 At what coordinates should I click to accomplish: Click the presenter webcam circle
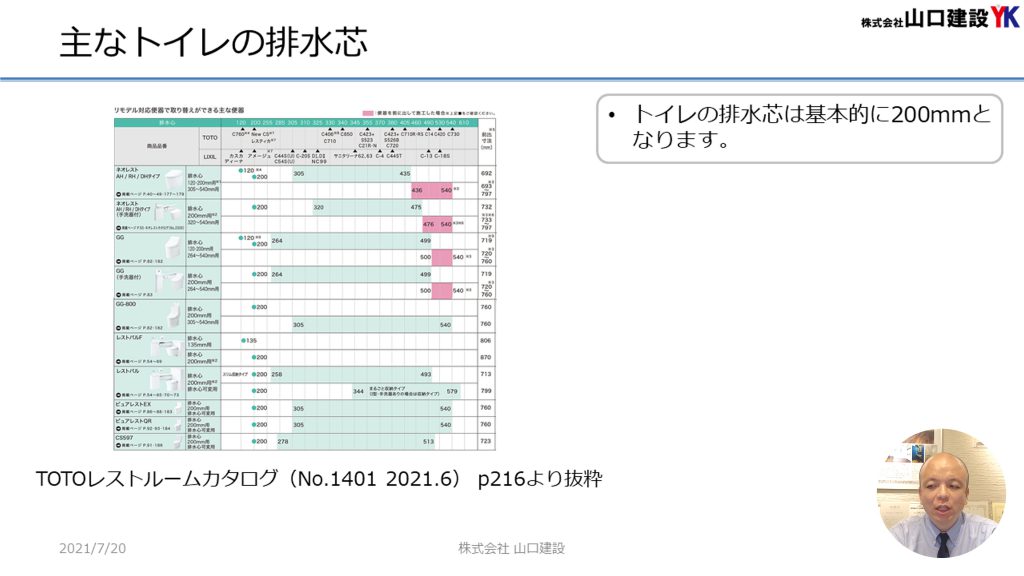[x=941, y=493]
